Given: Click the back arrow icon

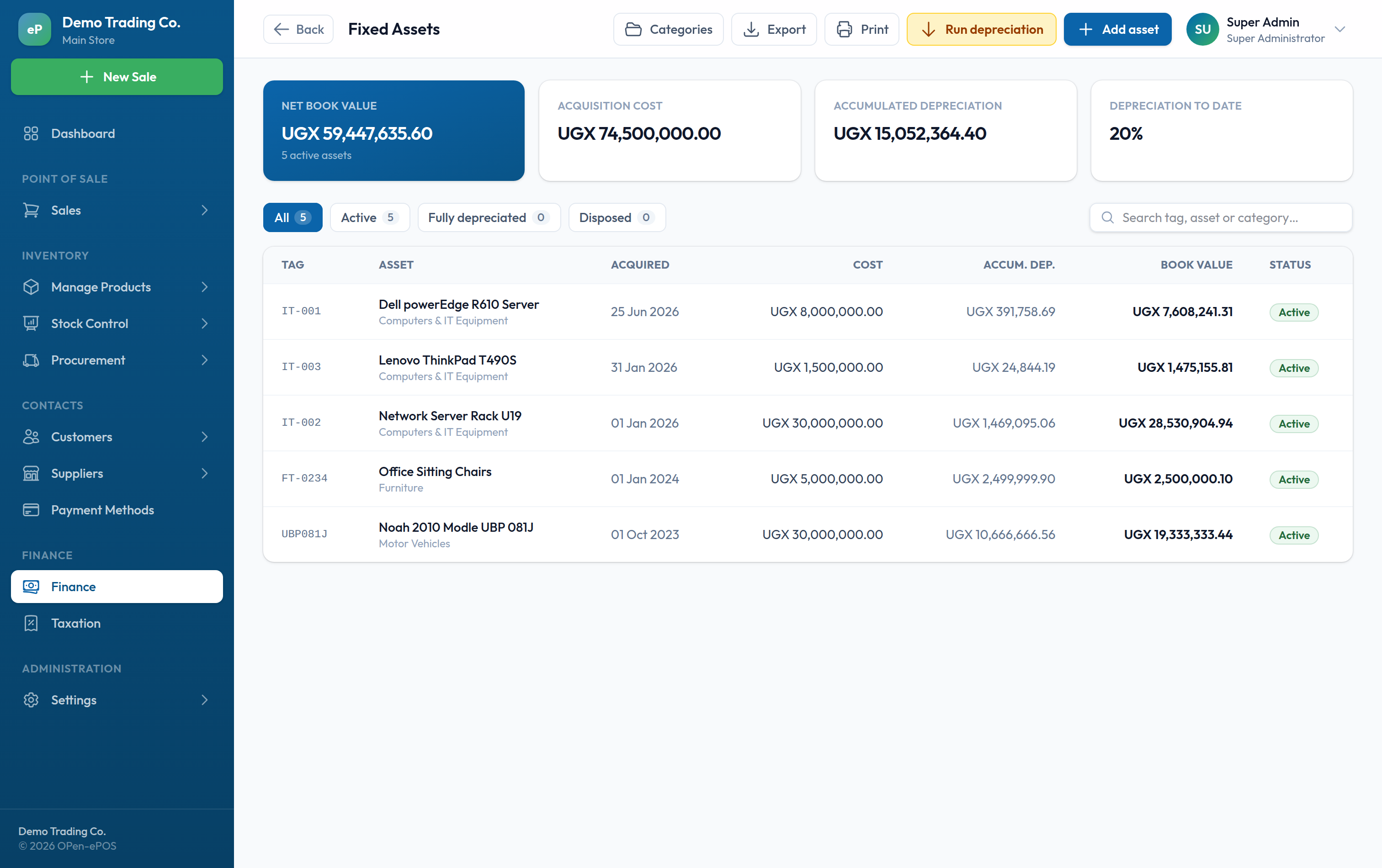Looking at the screenshot, I should (x=281, y=29).
